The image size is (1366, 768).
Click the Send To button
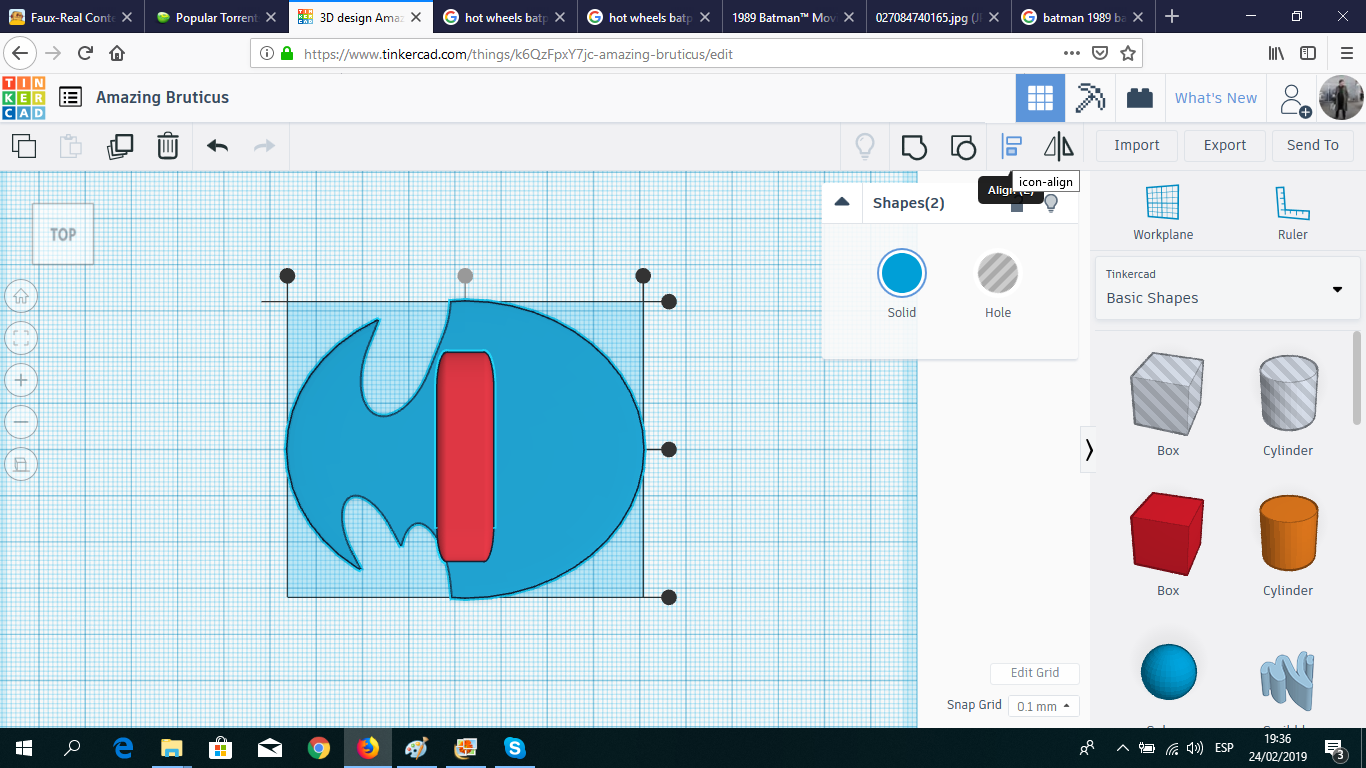point(1313,145)
